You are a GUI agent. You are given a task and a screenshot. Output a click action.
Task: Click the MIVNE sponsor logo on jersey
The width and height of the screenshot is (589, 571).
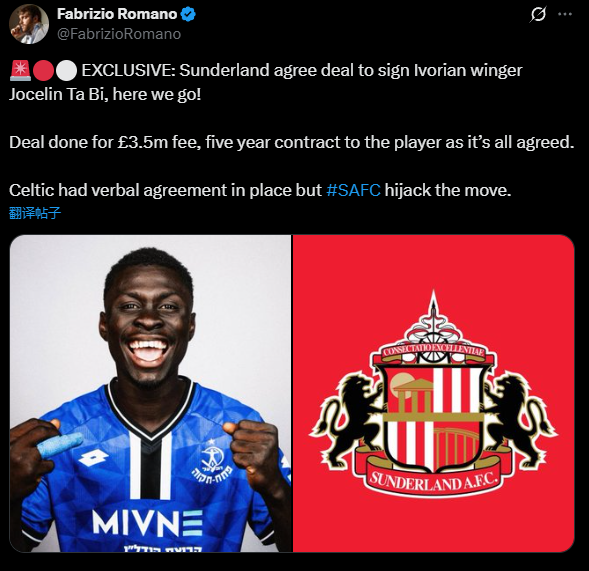[x=148, y=523]
